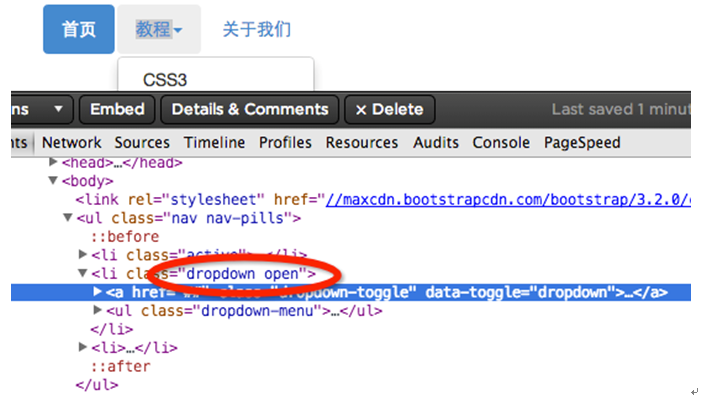The width and height of the screenshot is (712, 404).
Task: Open Details & Comments
Action: [250, 109]
